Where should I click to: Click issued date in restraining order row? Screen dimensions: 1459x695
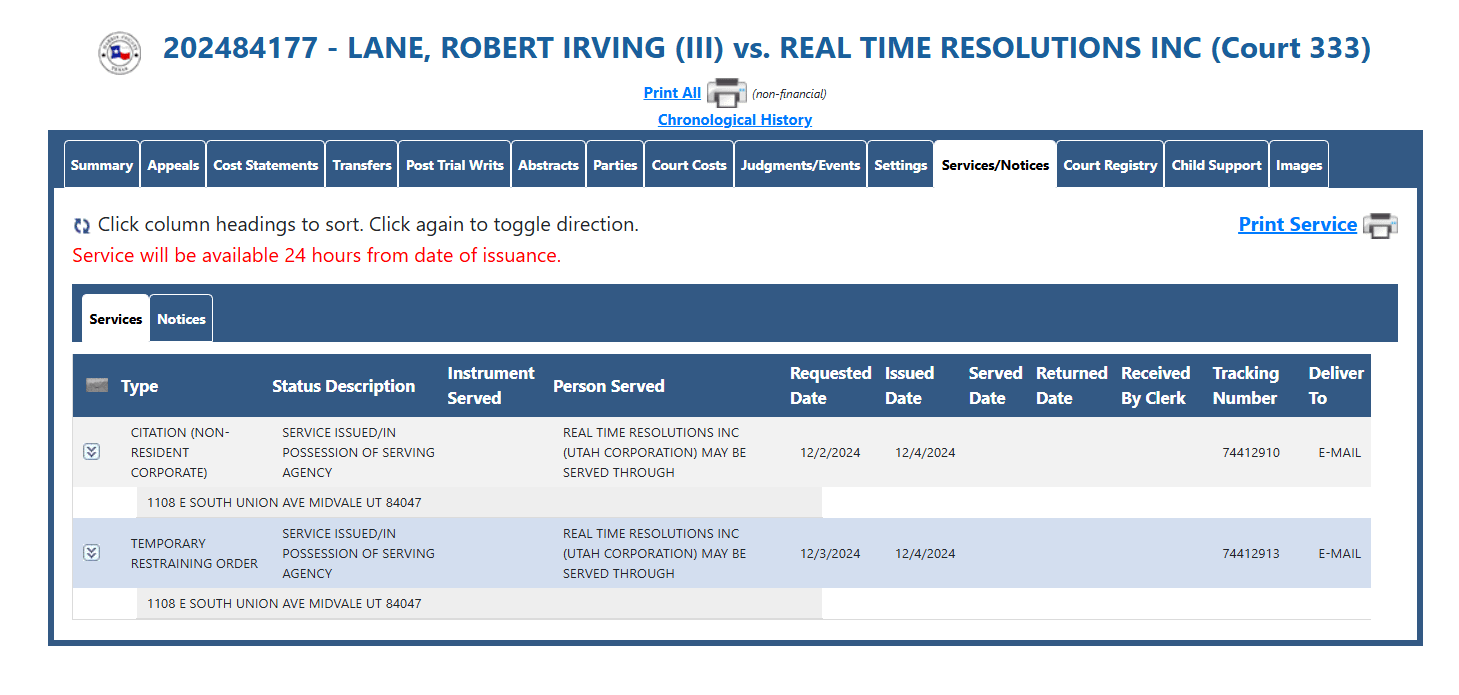pos(925,554)
